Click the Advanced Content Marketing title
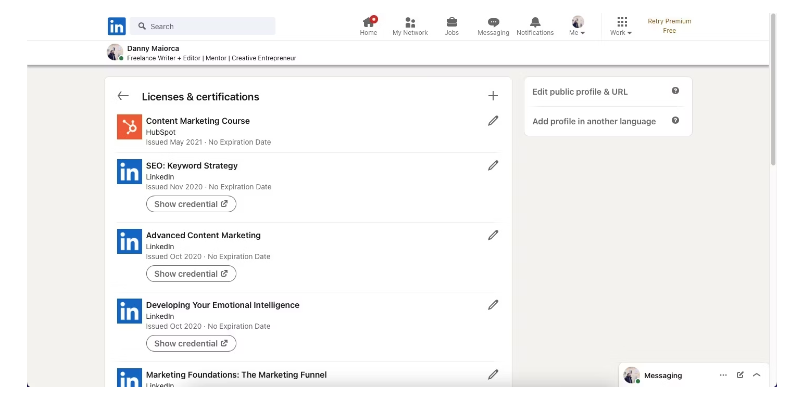The image size is (787, 407). (x=203, y=235)
